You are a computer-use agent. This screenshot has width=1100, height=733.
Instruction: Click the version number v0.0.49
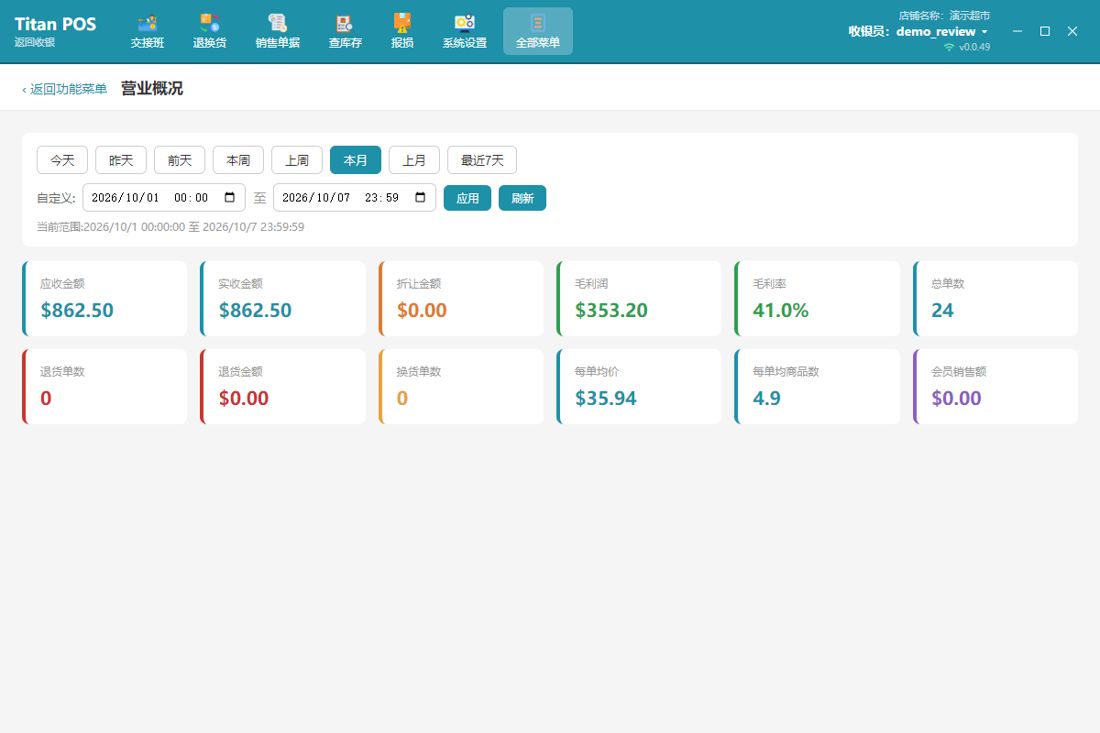(974, 47)
